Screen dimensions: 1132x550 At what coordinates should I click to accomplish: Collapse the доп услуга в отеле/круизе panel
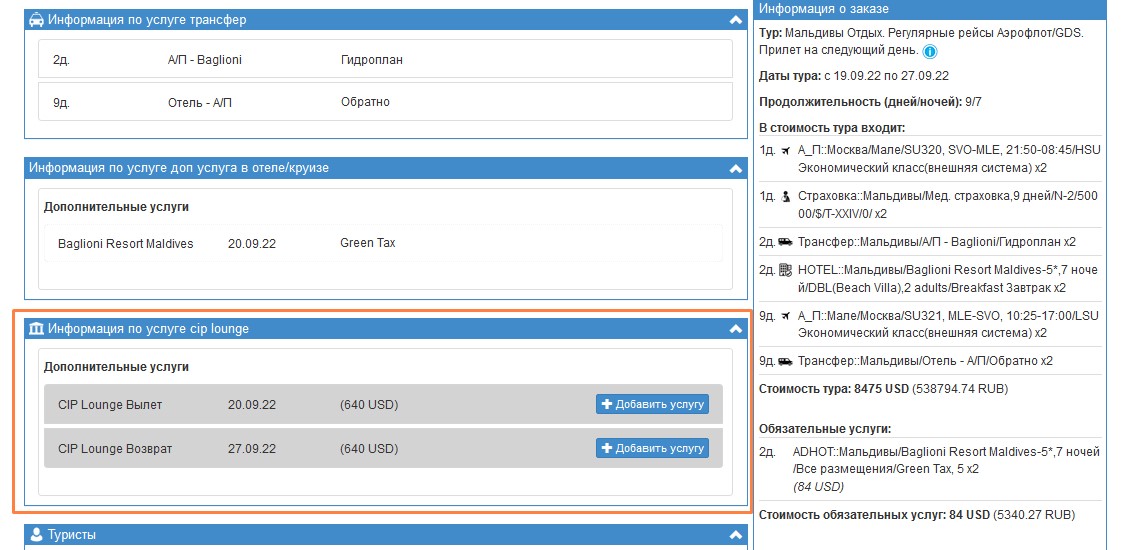click(736, 169)
